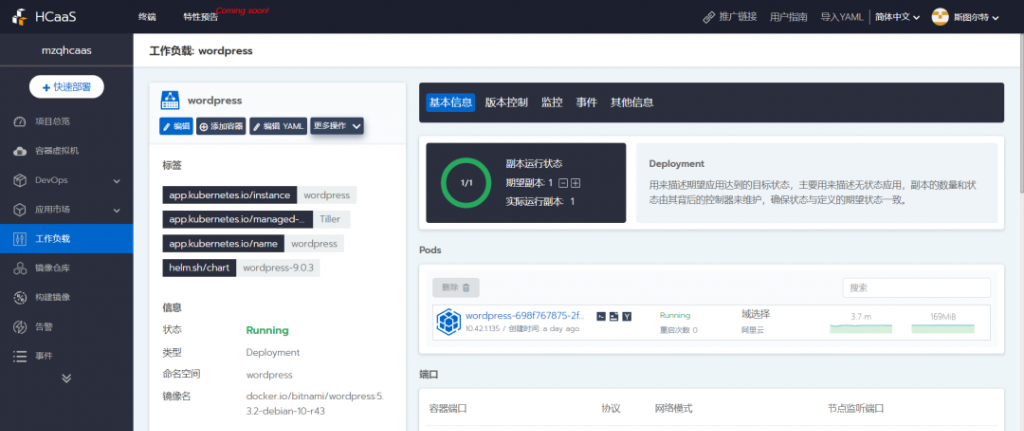Click the 网络模式 column header
This screenshot has width=1024, height=431.
pos(673,409)
